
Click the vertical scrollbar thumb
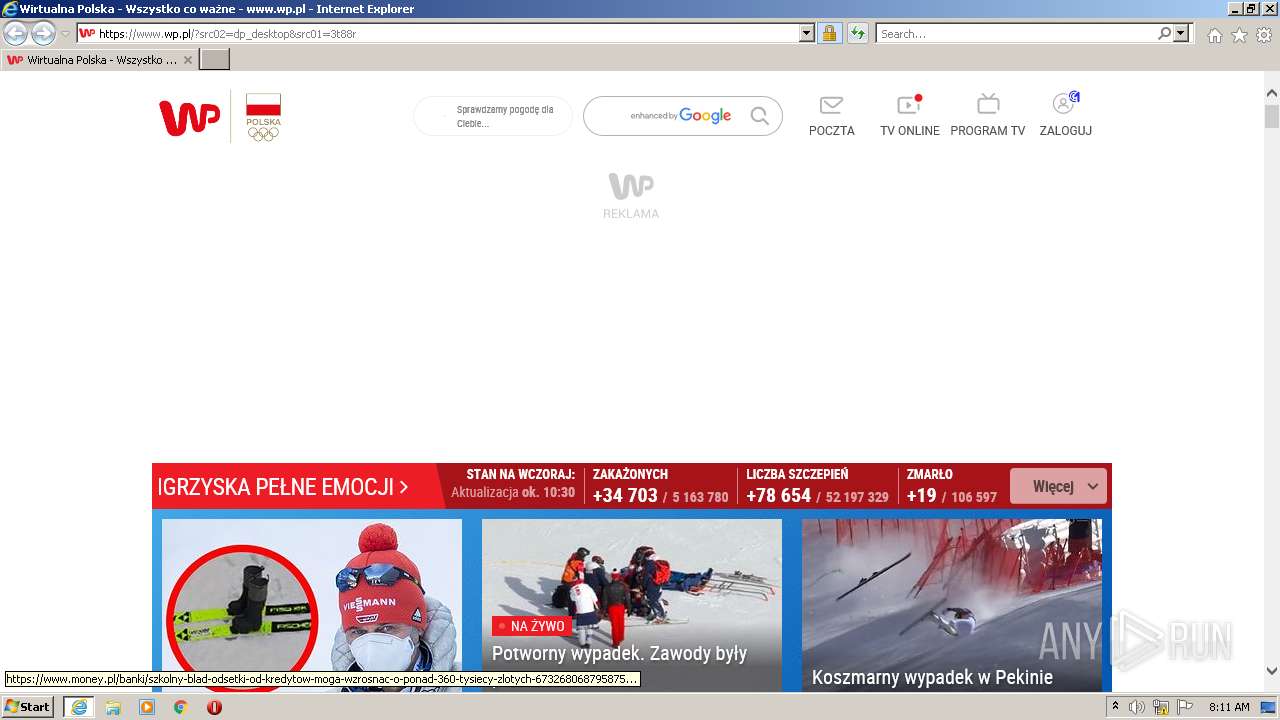pos(1272,116)
